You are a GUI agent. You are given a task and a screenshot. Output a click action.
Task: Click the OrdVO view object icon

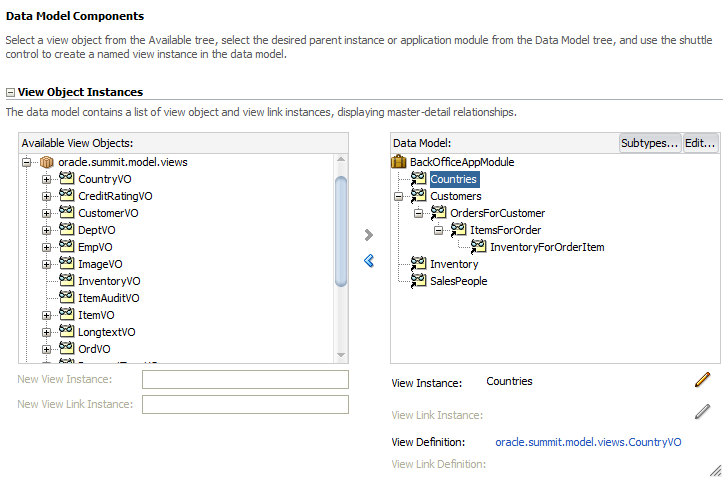[x=66, y=348]
